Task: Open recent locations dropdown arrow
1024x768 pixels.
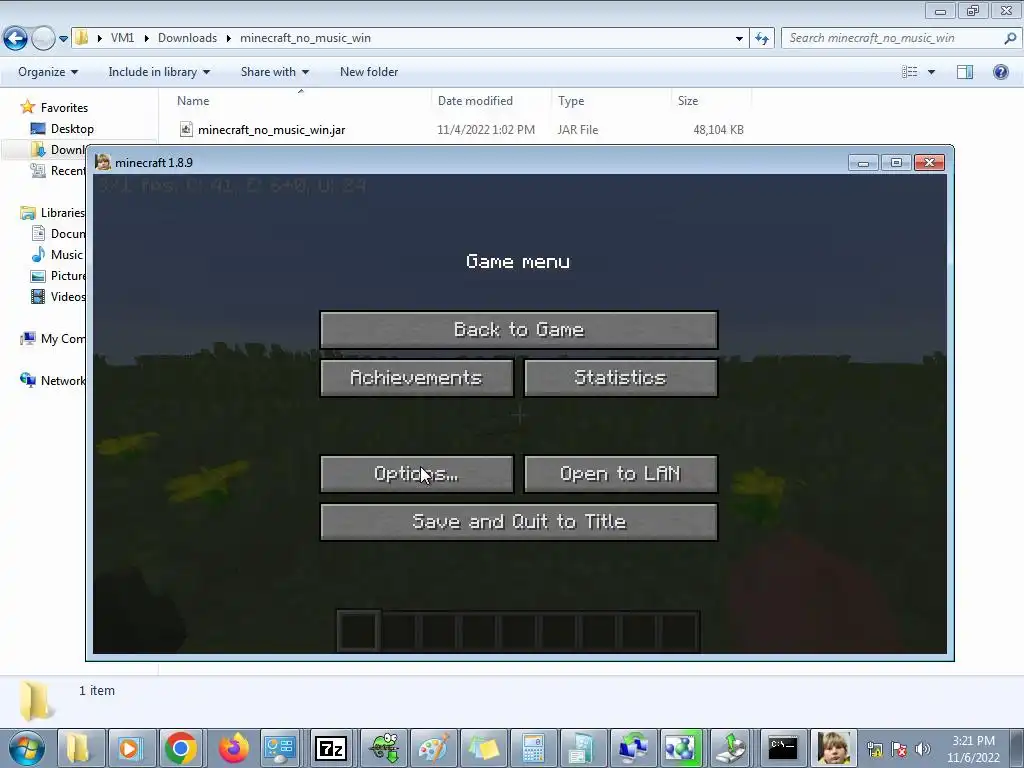Action: point(63,39)
